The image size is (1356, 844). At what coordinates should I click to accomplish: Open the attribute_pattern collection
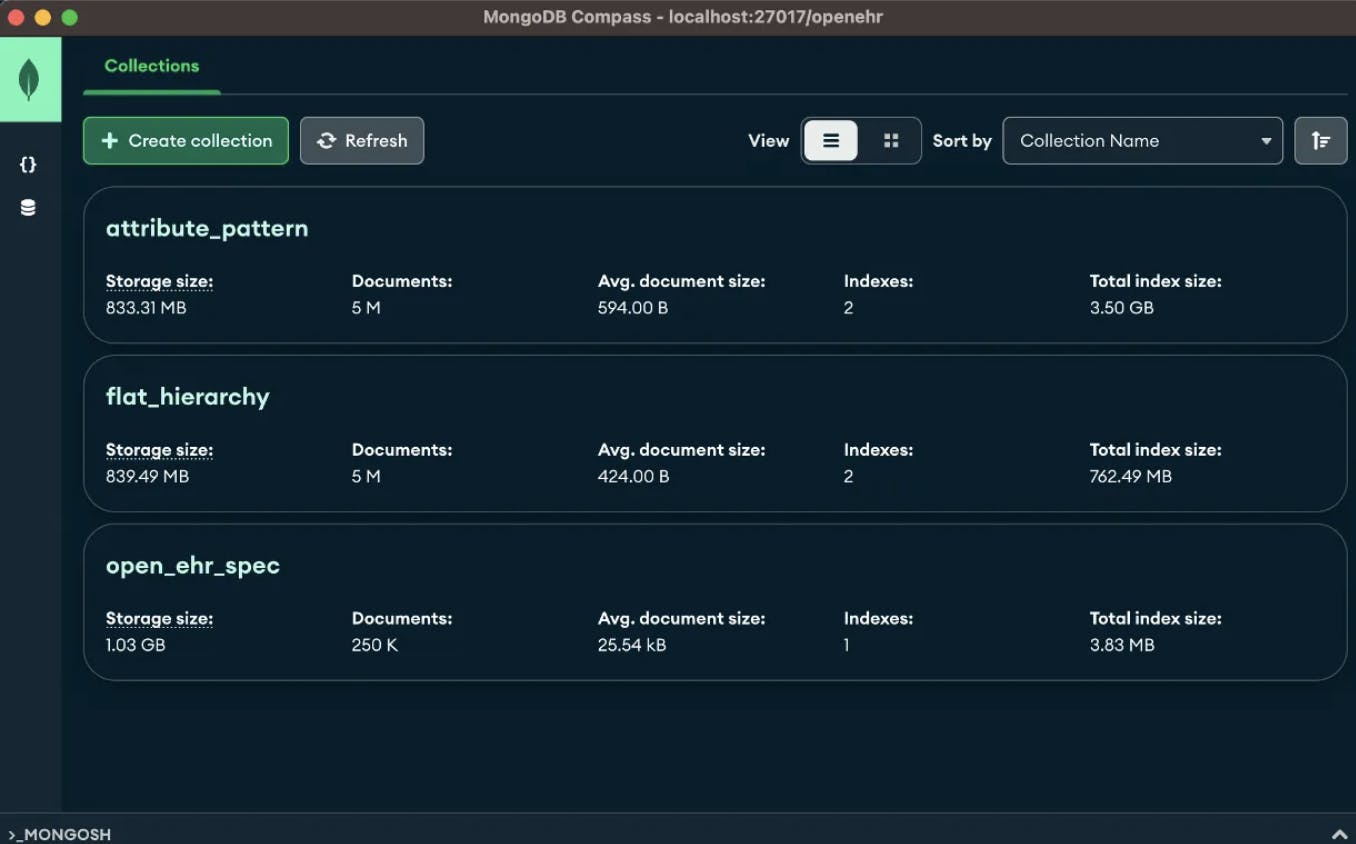207,229
